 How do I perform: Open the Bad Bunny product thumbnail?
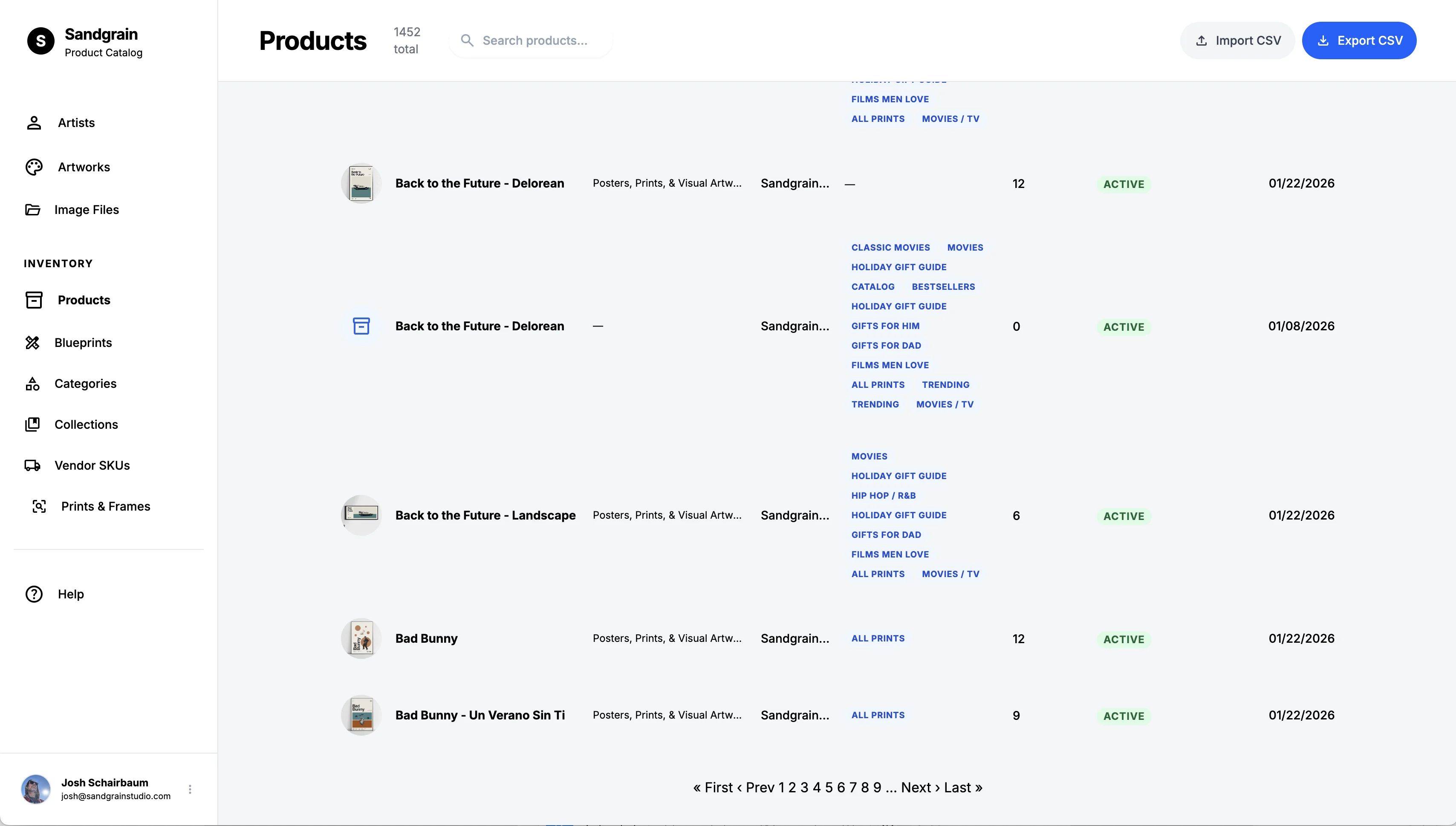361,638
